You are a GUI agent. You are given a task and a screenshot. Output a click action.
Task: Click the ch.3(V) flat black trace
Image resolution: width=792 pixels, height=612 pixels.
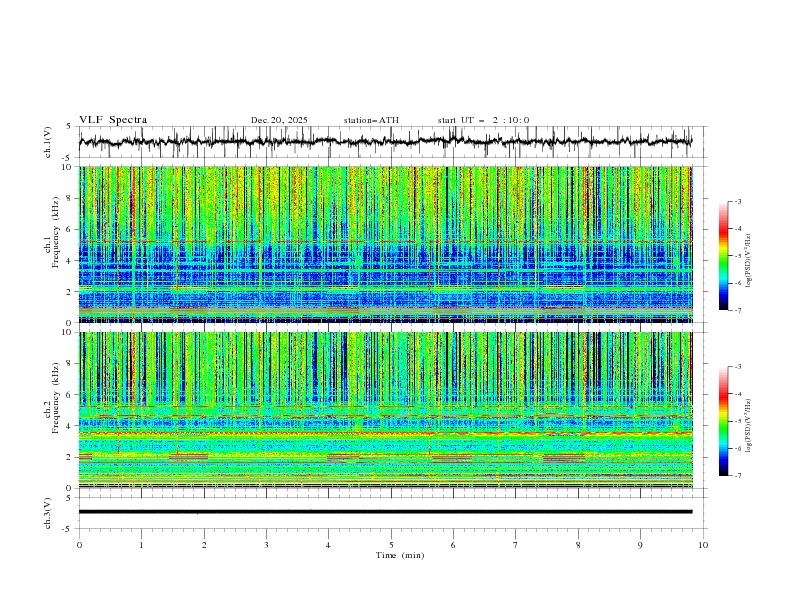[385, 512]
